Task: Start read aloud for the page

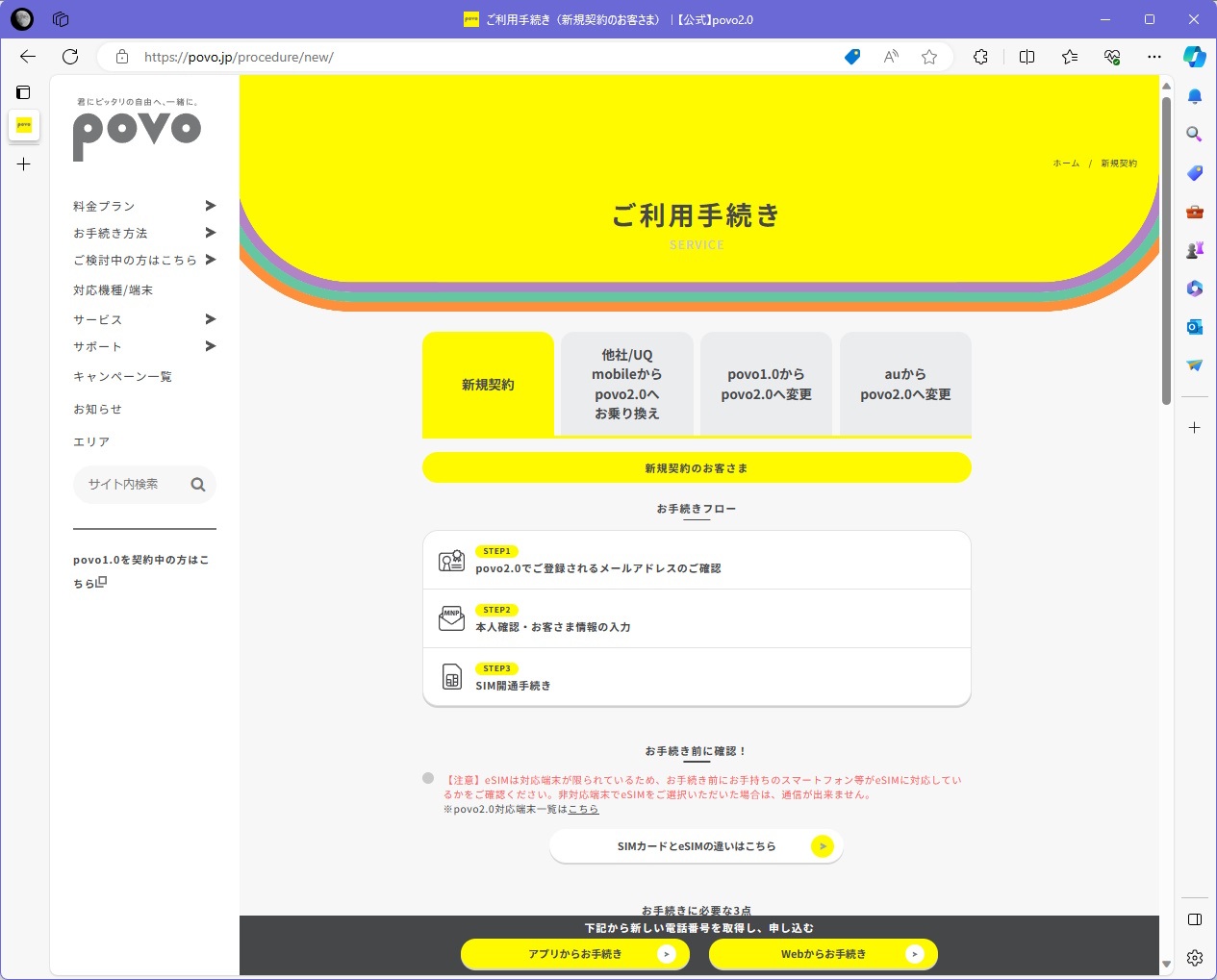Action: click(890, 57)
